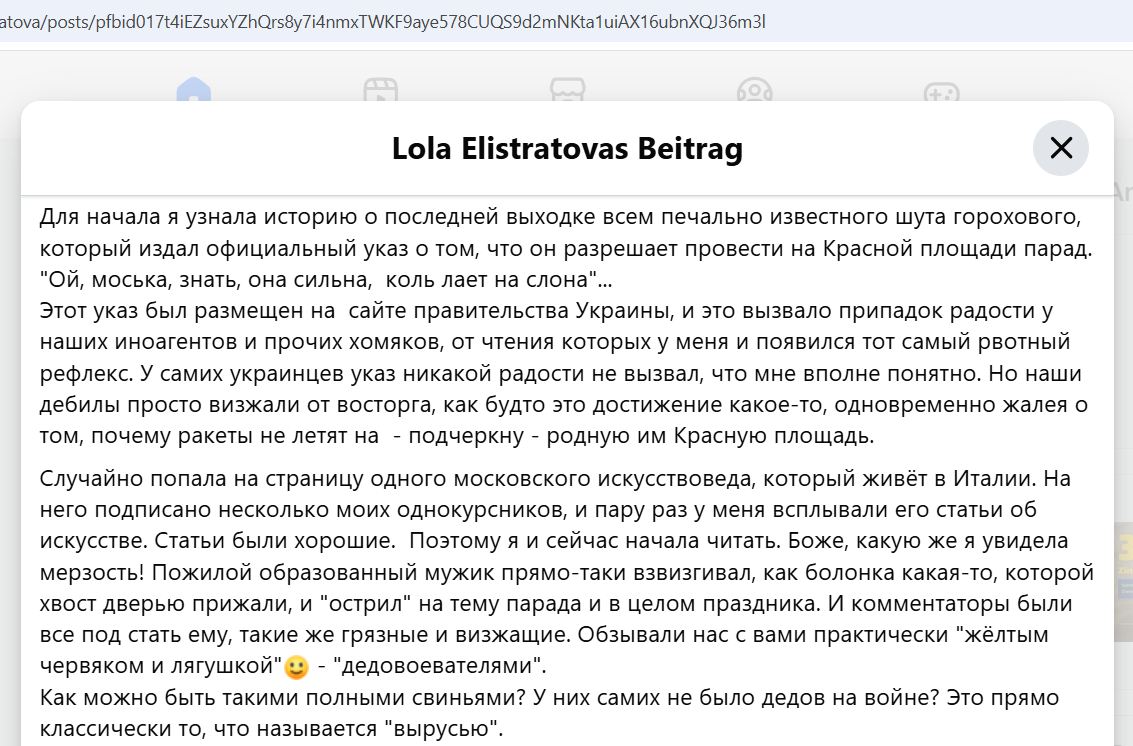Click the dialog title "Lola Elistratovas Beitrag"
1133x746 pixels.
point(567,148)
